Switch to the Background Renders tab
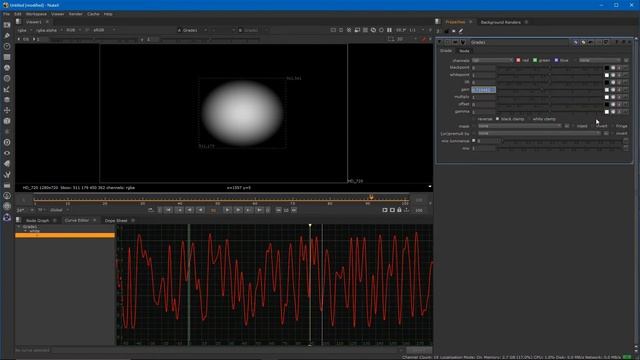 tap(500, 22)
